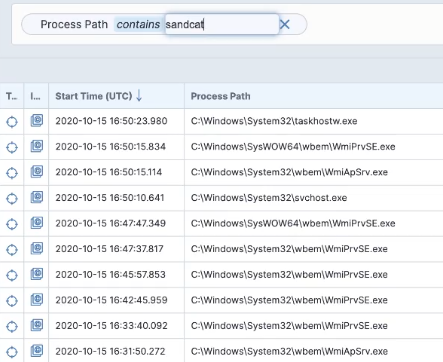The width and height of the screenshot is (443, 362).
Task: Select Process Path filter field label
Action: (x=74, y=24)
